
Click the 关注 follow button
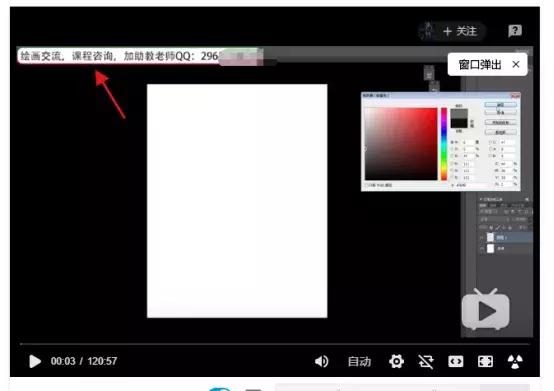(460, 31)
